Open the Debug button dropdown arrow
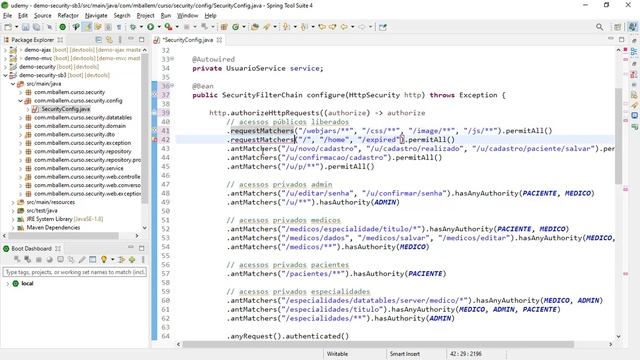The image size is (640, 360). pyautogui.click(x=141, y=27)
